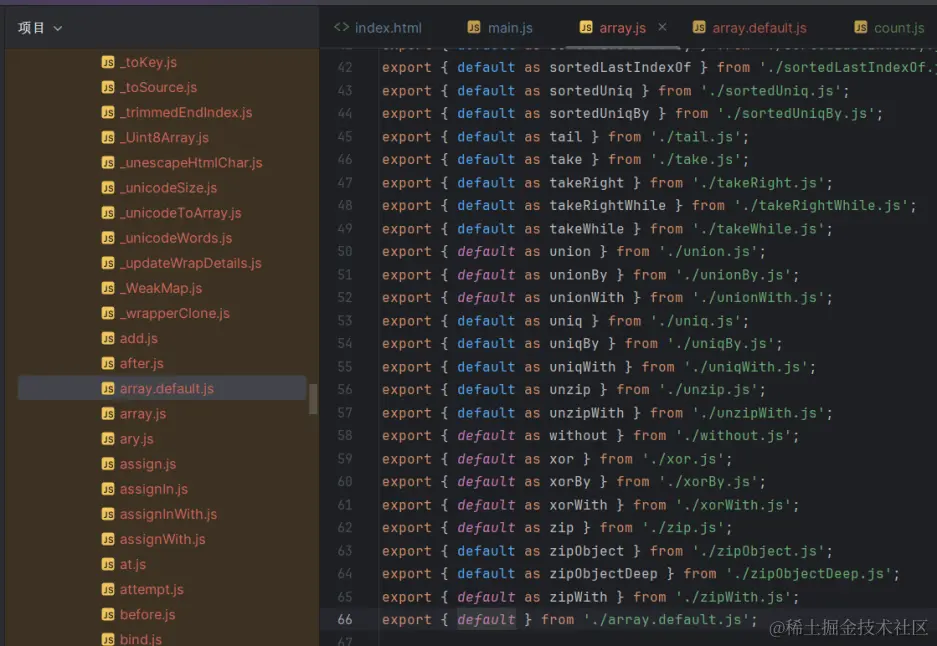Click the JS icon beside _trimmedEndIndex.js
The width and height of the screenshot is (937, 646).
(108, 112)
